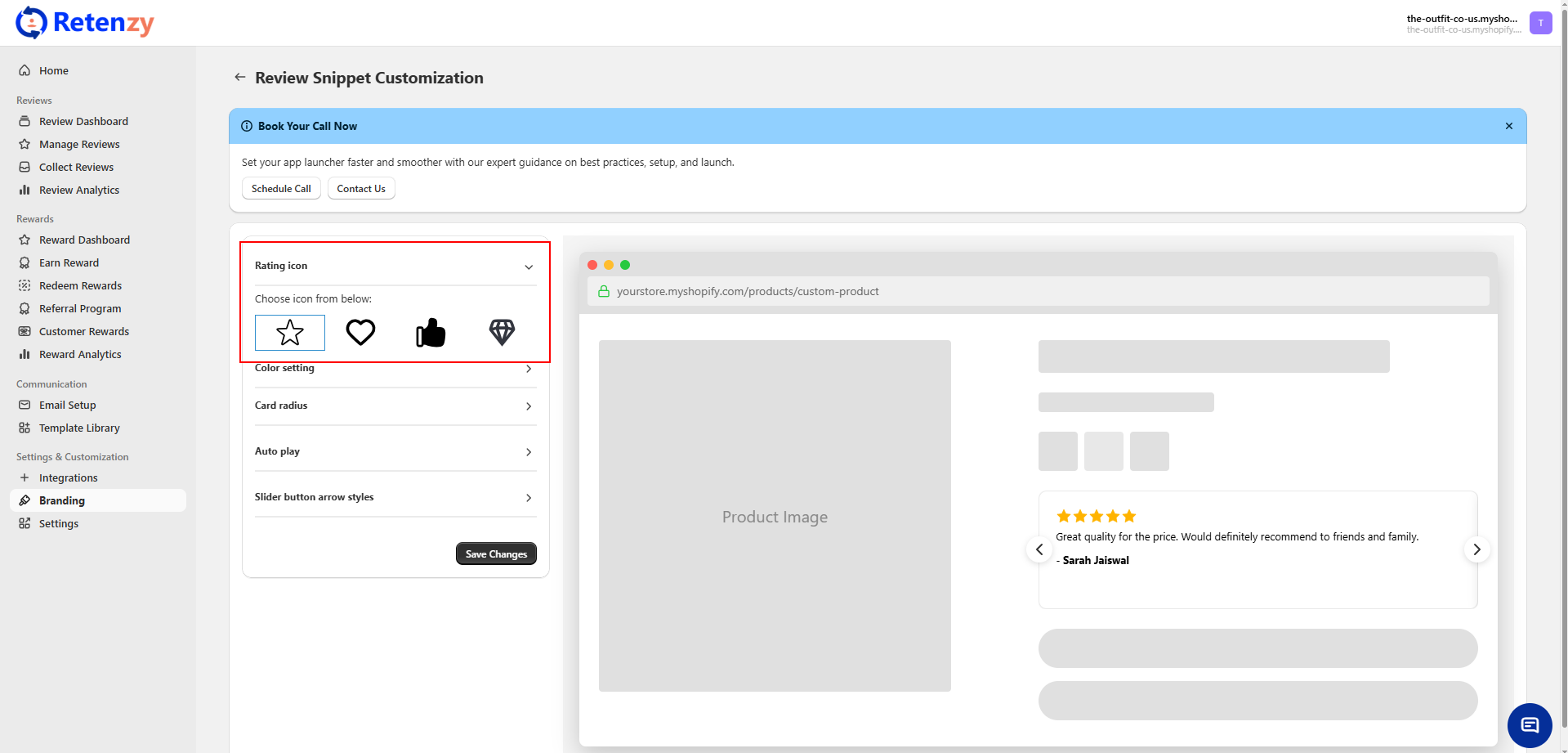Image resolution: width=1568 pixels, height=753 pixels.
Task: Open the live chat widget
Action: pos(1529,725)
